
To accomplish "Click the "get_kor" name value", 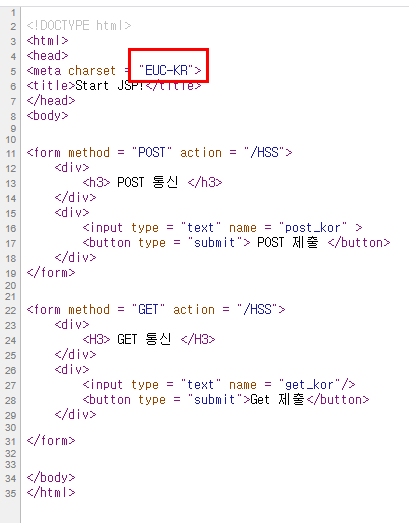I will 309,385.
